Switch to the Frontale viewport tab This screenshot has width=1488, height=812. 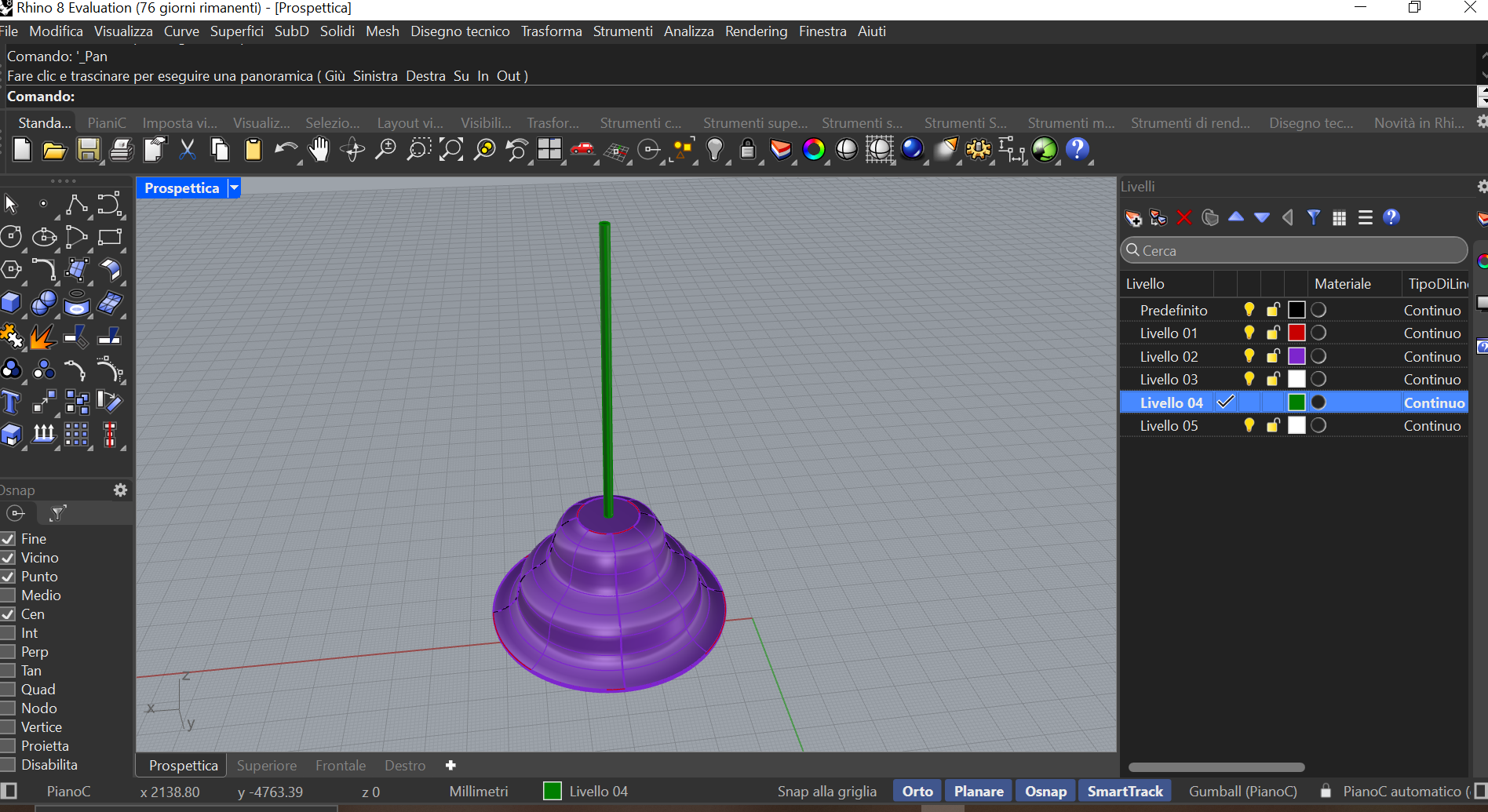click(x=340, y=765)
